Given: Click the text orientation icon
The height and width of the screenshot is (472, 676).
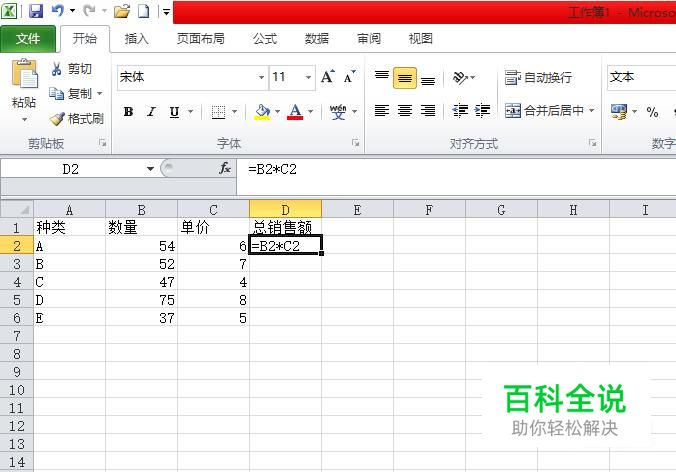Looking at the screenshot, I should click(x=460, y=78).
